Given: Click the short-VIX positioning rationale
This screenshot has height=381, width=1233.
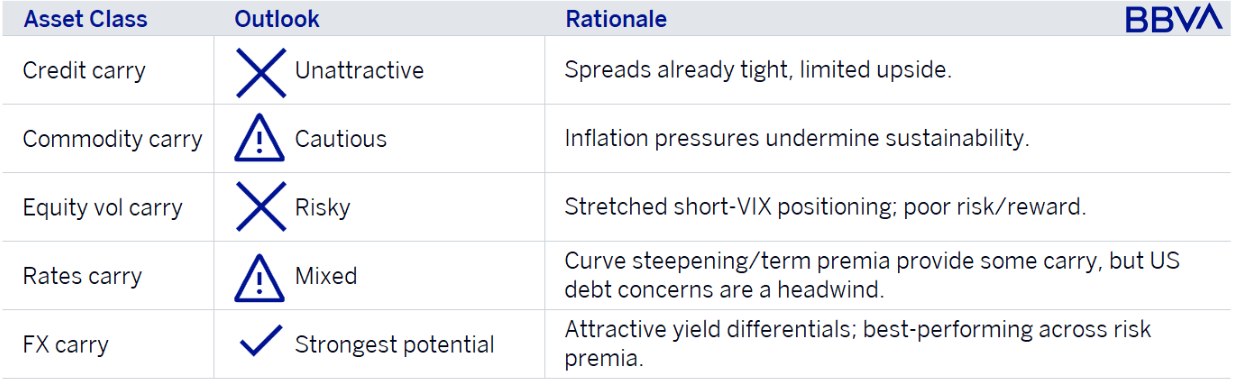Looking at the screenshot, I should click(x=824, y=208).
